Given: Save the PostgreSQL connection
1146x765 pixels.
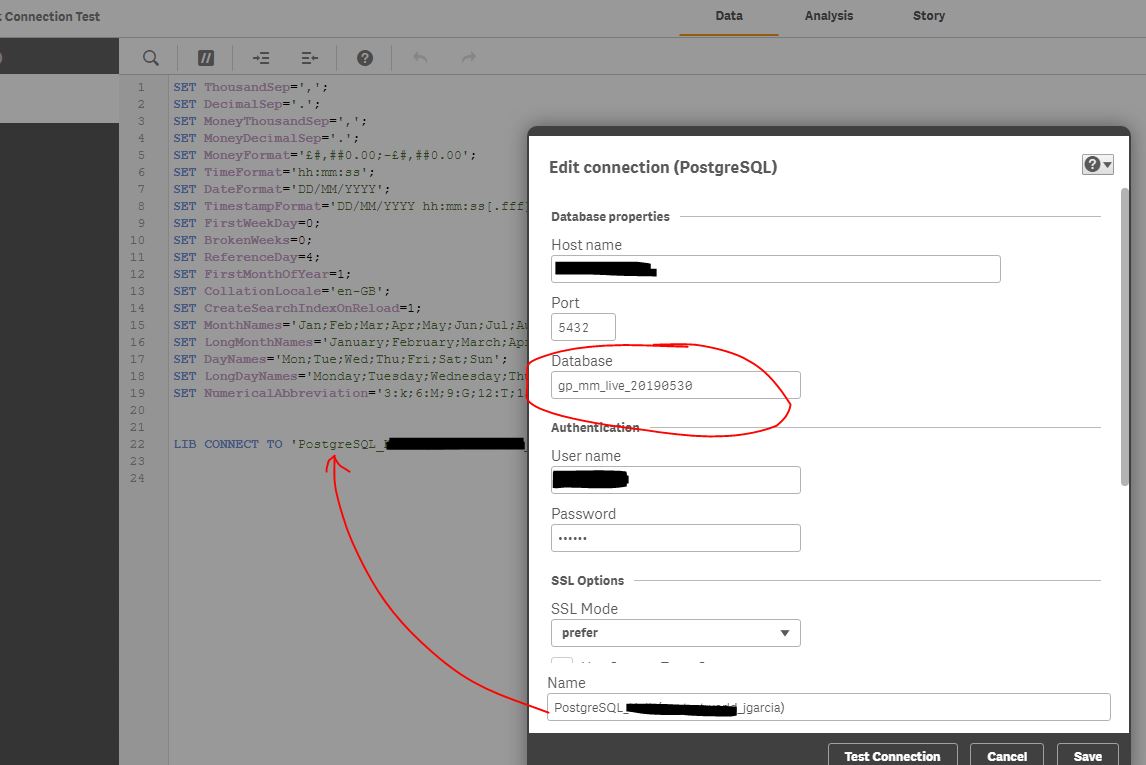Looking at the screenshot, I should (x=1087, y=756).
